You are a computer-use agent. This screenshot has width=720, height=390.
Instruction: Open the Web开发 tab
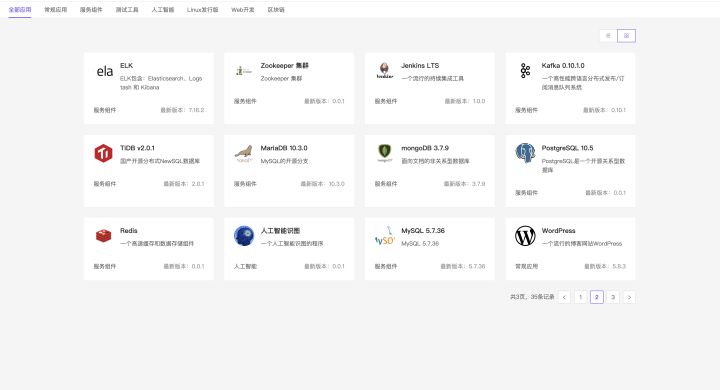point(242,10)
